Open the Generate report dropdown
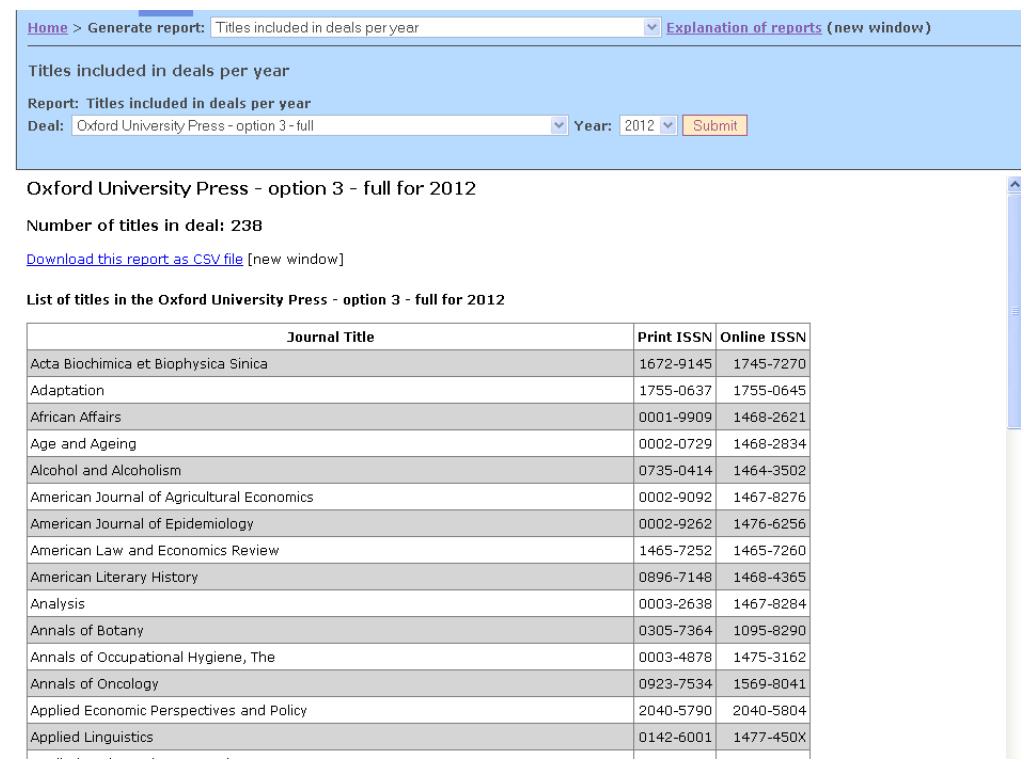 click(x=435, y=27)
